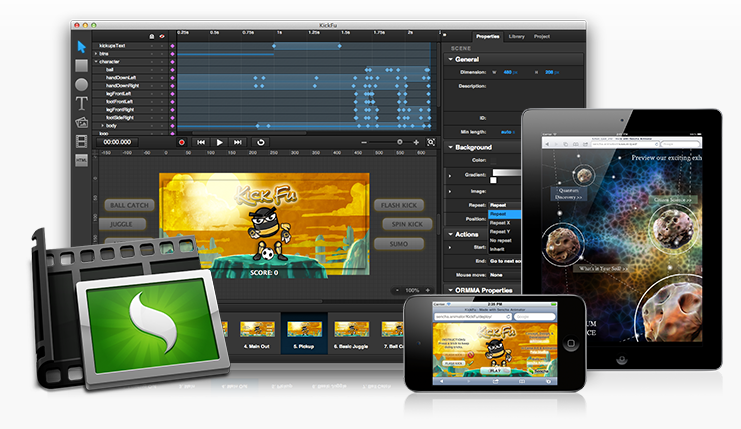This screenshot has width=741, height=429.
Task: Collapse the character layer group
Action: pos(96,61)
